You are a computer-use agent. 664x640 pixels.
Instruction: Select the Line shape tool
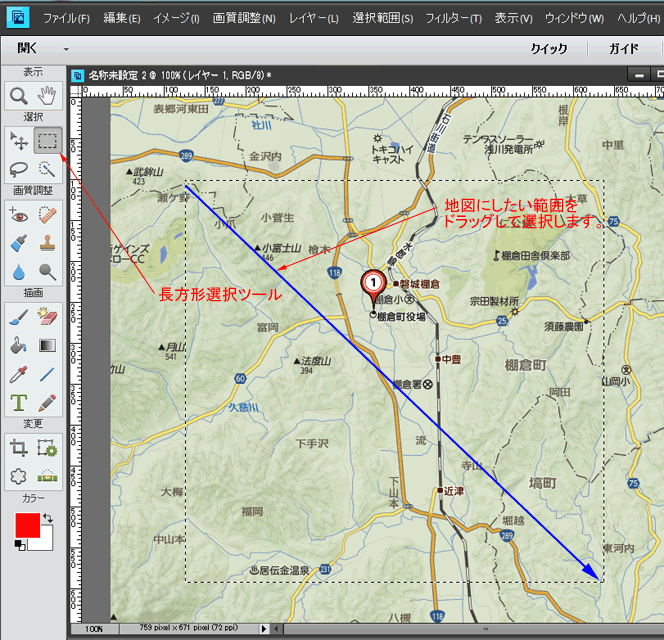[47, 374]
